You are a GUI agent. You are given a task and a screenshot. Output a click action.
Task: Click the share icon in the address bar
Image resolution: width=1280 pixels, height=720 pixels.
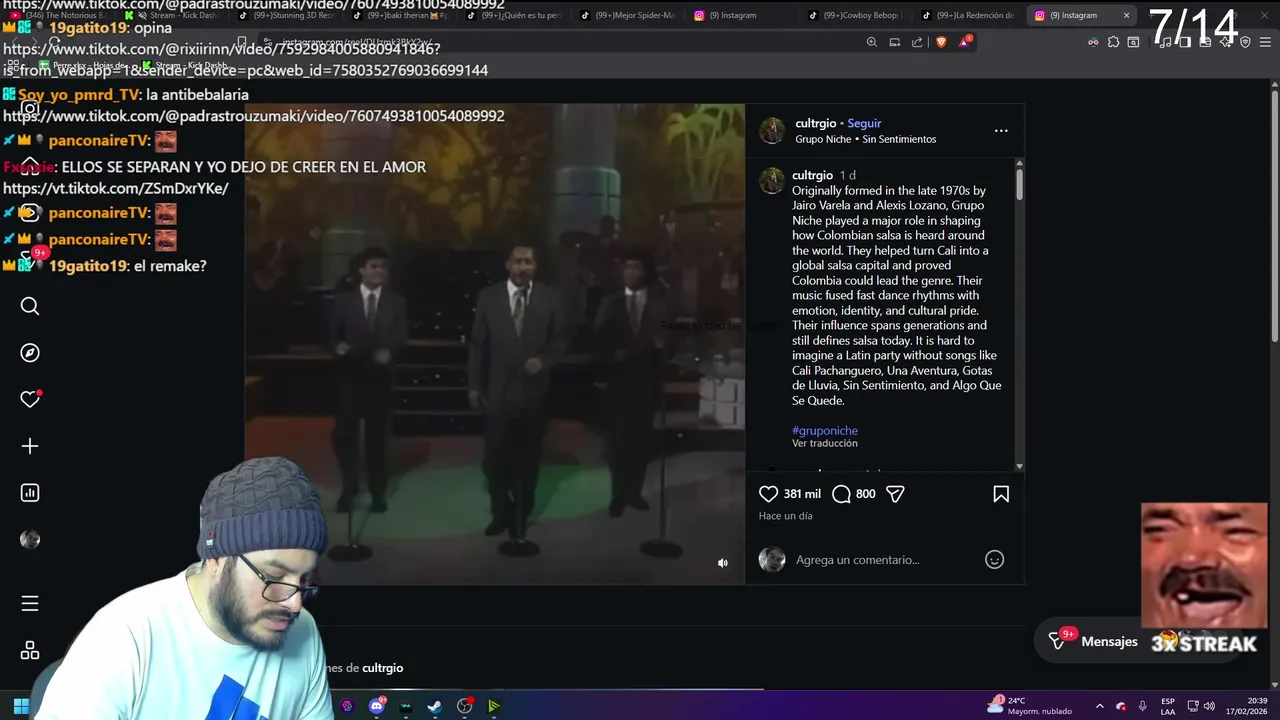point(917,42)
